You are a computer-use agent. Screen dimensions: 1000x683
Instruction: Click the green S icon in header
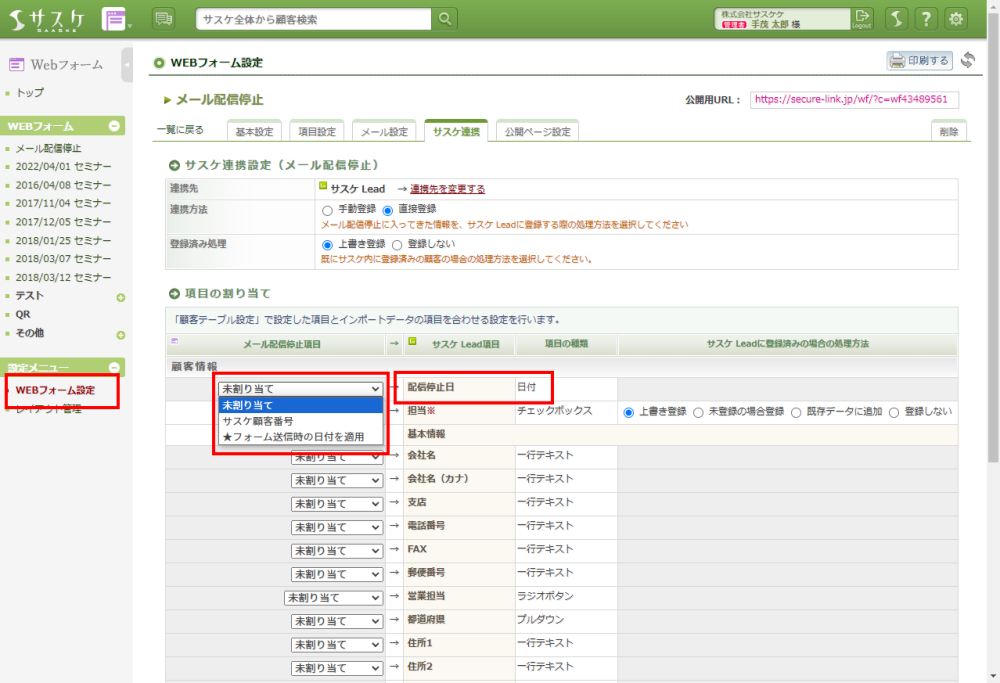click(896, 19)
